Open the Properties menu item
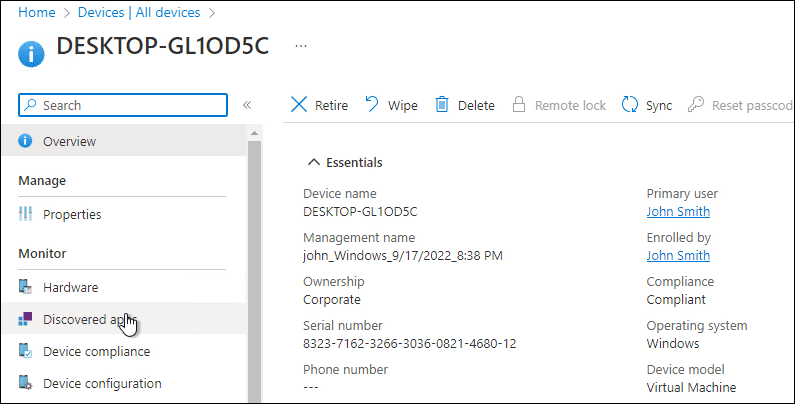This screenshot has width=795, height=404. (x=124, y=214)
